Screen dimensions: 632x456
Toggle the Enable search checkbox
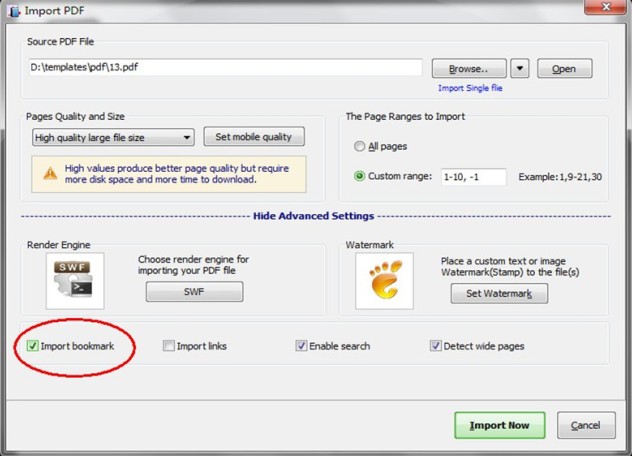pyautogui.click(x=301, y=346)
